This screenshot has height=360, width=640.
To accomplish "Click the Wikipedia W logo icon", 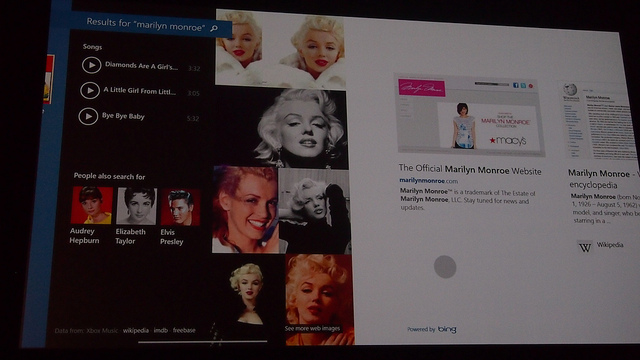I will tap(585, 247).
